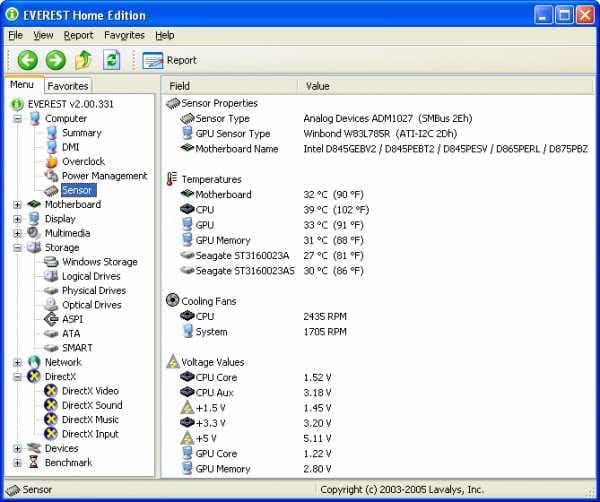The width and height of the screenshot is (600, 502).
Task: Open the Report menu
Action: pyautogui.click(x=78, y=35)
